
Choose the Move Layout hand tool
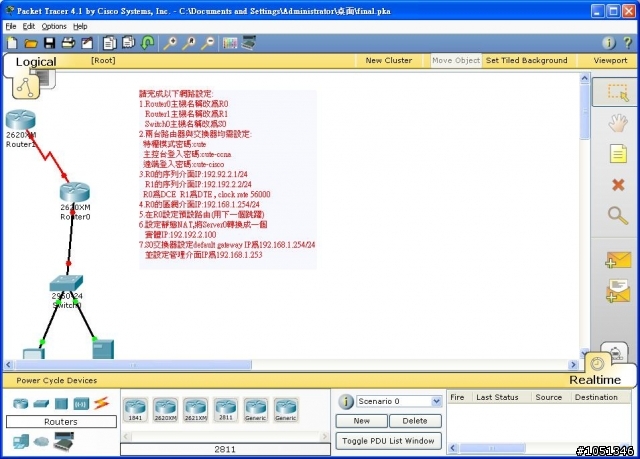(618, 123)
